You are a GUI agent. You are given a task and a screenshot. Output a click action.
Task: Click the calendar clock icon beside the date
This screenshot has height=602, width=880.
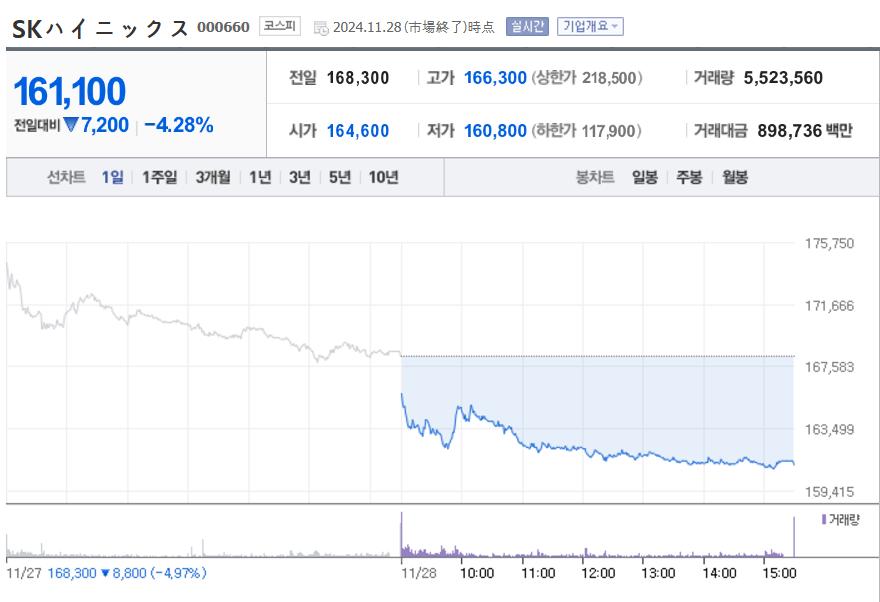(320, 27)
